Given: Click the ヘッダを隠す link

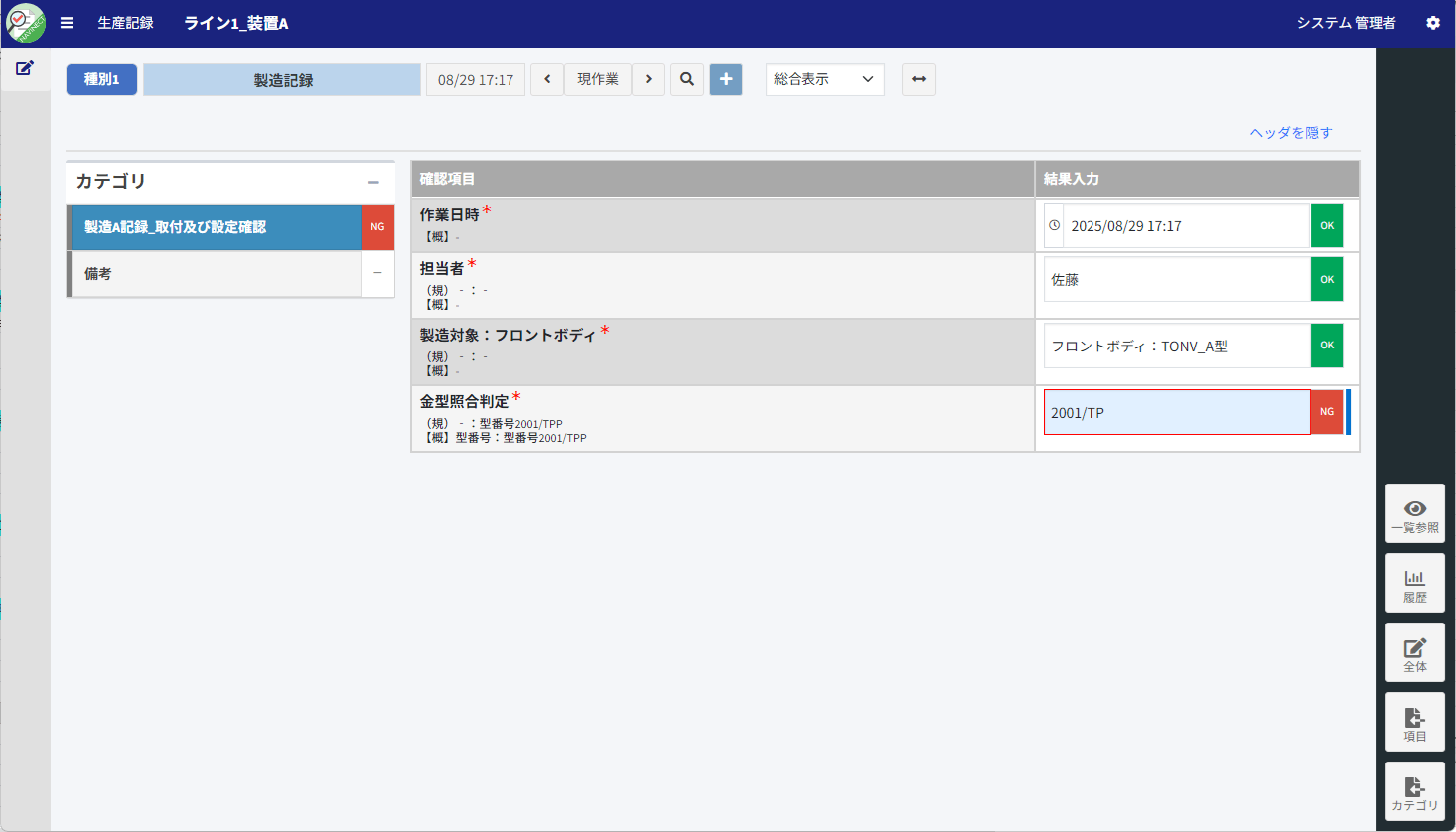Looking at the screenshot, I should tap(1290, 133).
